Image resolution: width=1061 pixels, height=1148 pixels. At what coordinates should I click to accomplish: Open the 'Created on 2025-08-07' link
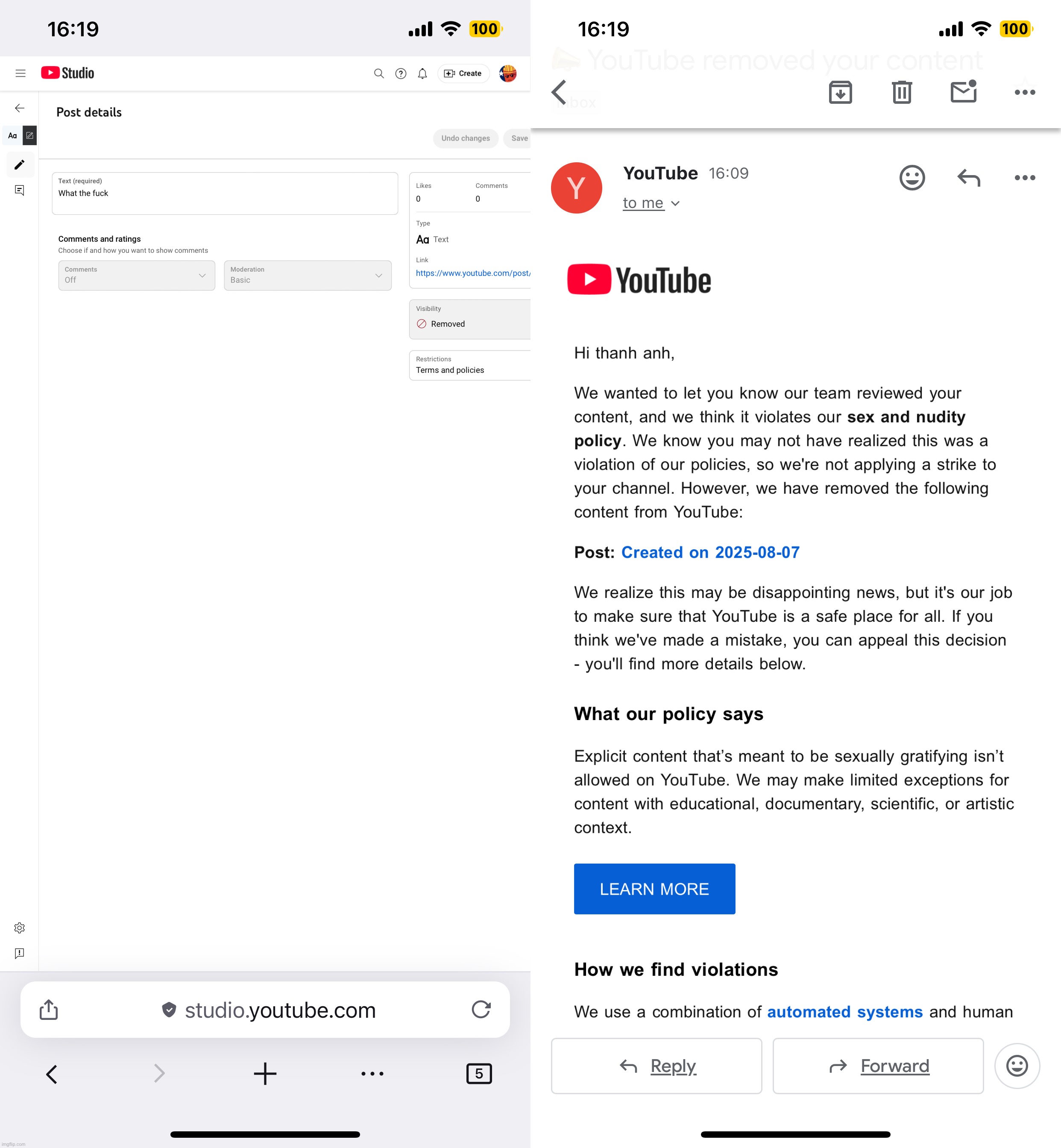(710, 552)
